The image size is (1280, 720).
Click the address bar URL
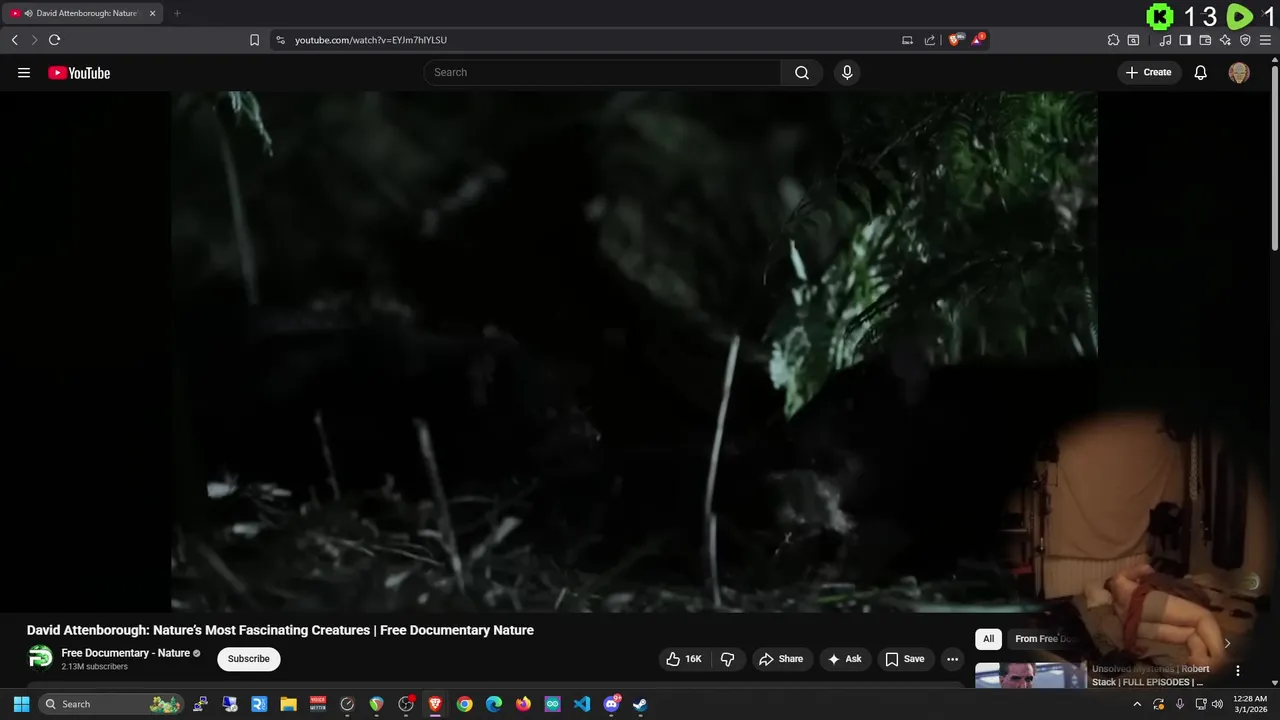371,40
